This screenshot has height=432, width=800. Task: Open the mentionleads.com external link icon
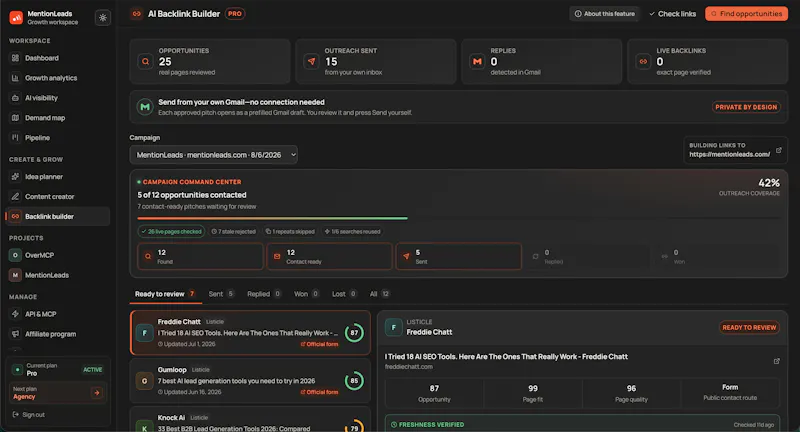[779, 150]
